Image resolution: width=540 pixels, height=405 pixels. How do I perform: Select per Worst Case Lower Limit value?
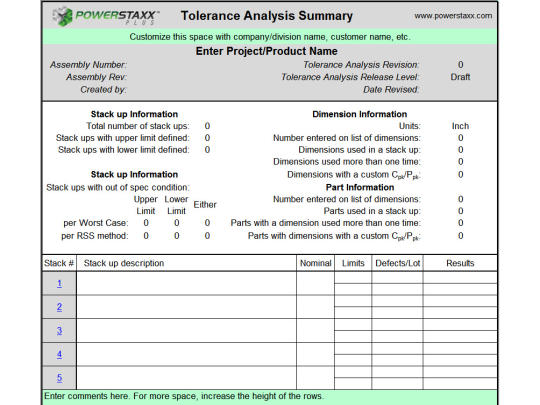pyautogui.click(x=177, y=223)
